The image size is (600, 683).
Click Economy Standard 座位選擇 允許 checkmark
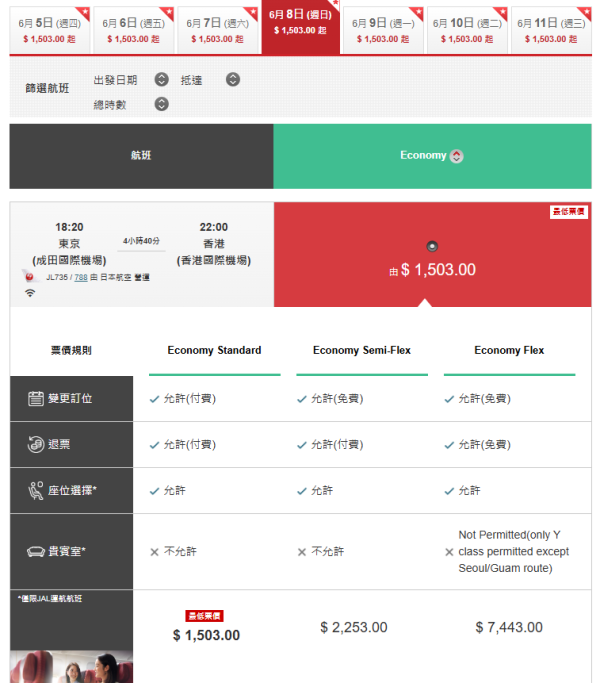(x=154, y=491)
